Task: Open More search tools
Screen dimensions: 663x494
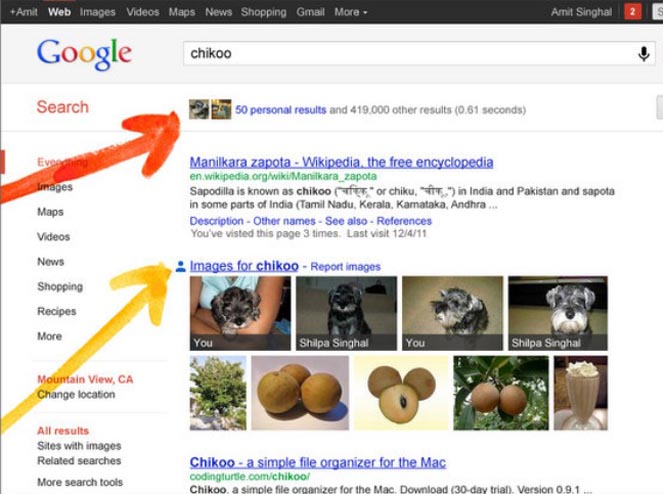Action: [80, 482]
